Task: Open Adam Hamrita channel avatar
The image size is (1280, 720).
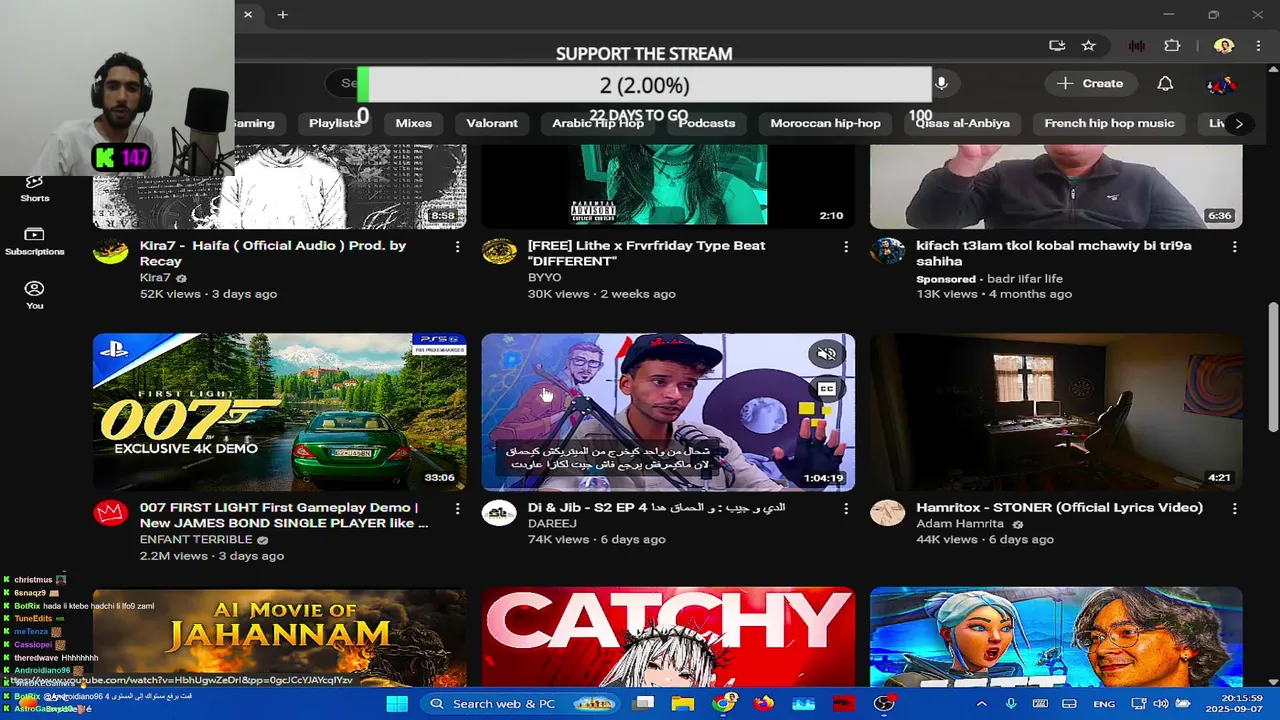Action: coord(887,513)
